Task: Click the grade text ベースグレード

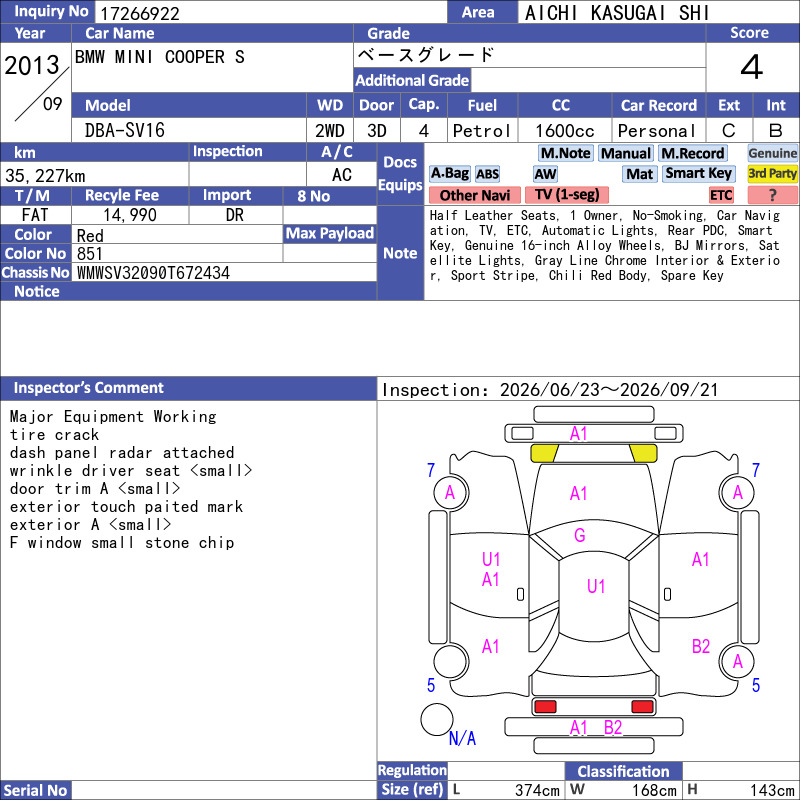Action: point(426,55)
